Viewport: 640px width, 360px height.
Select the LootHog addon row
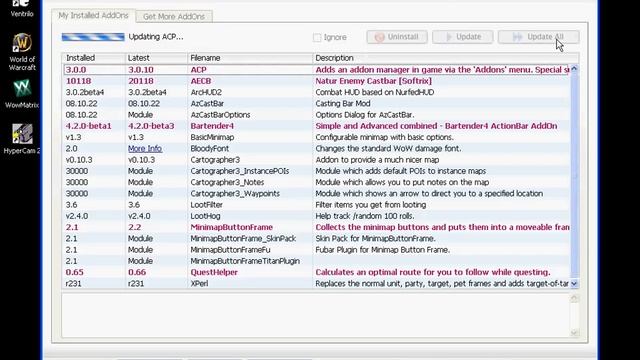tap(316, 216)
